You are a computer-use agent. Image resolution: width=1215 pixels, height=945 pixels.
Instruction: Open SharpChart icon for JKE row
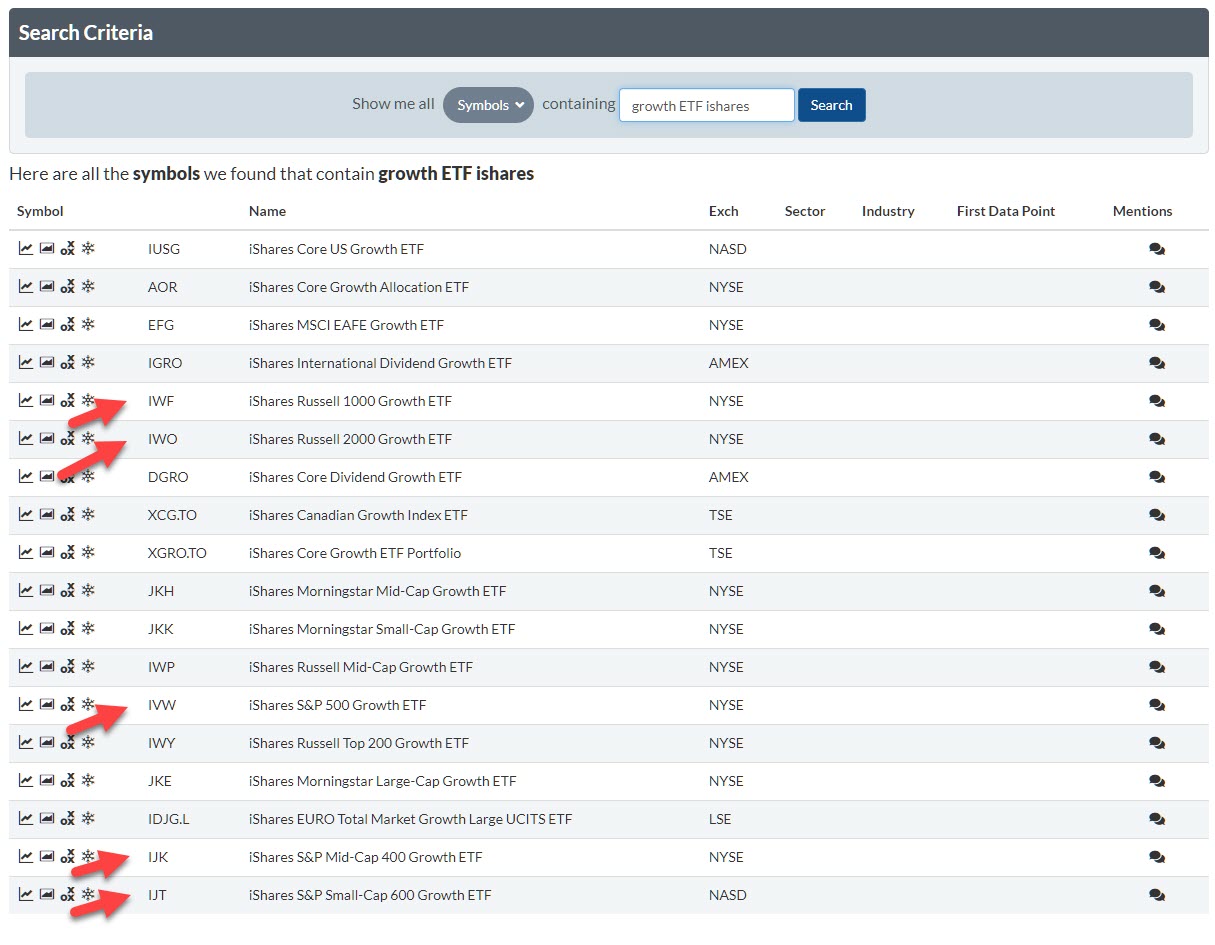[26, 781]
